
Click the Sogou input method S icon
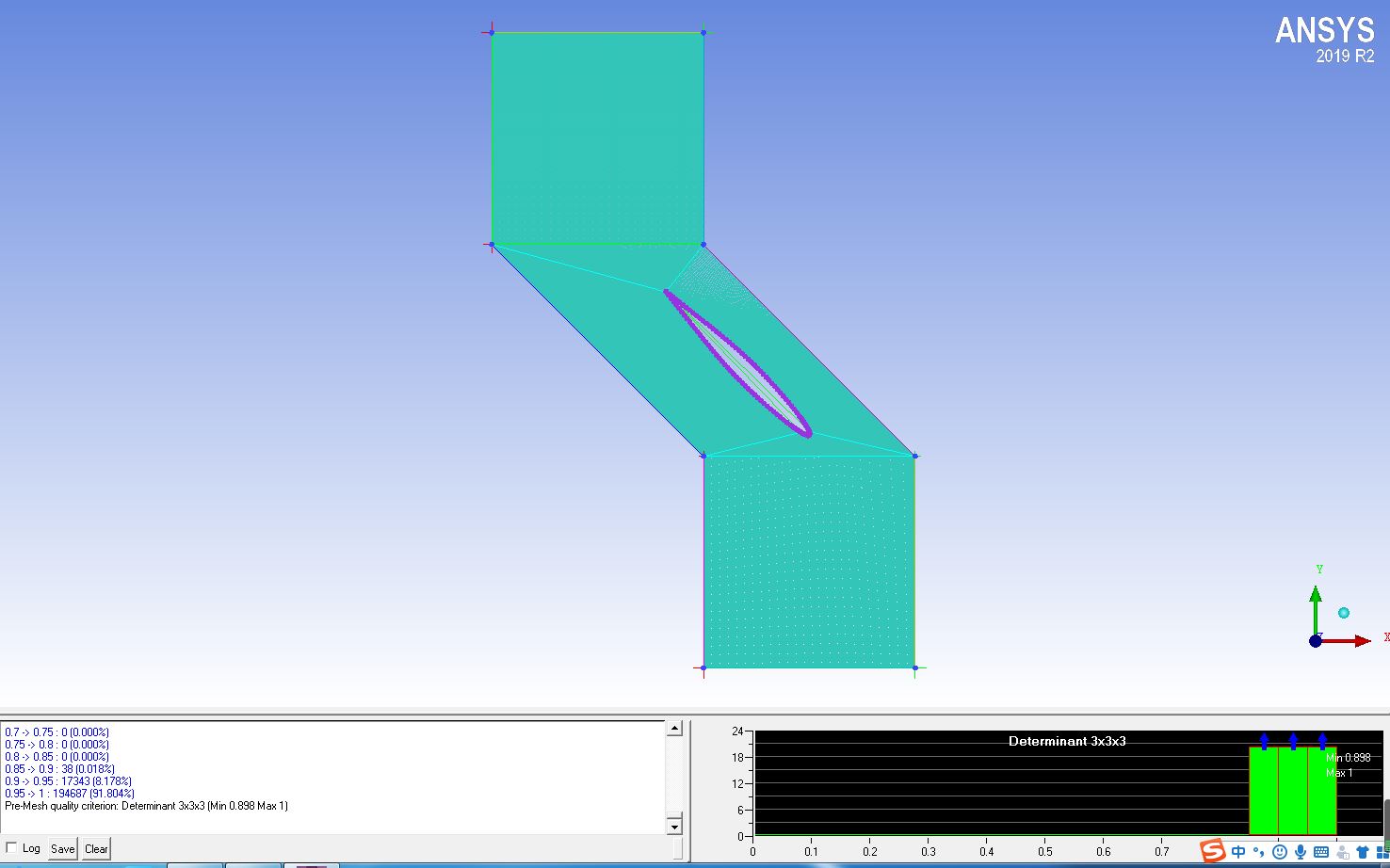click(x=1214, y=851)
